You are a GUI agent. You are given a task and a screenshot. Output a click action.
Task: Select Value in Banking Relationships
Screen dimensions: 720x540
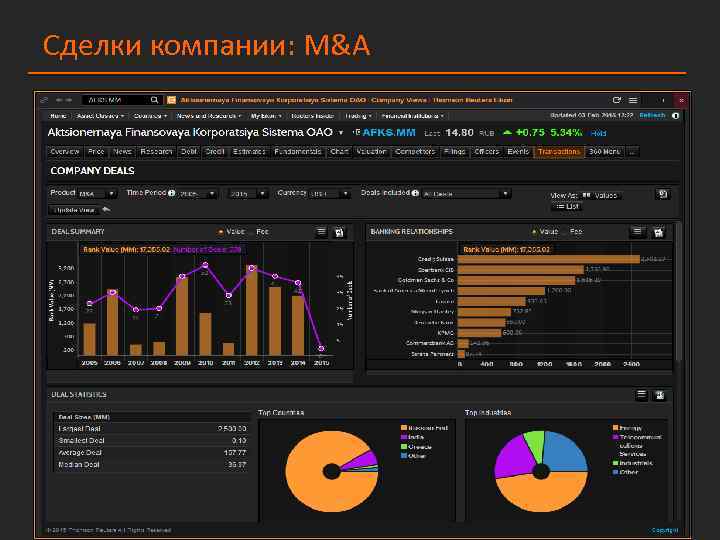545,232
